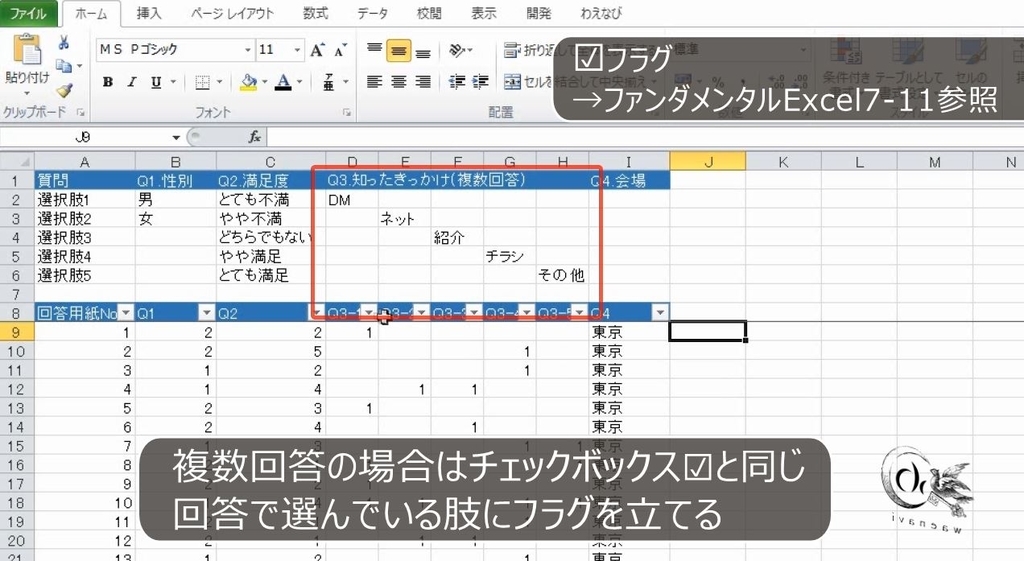Decrease font size with smaller A icon
This screenshot has height=561, width=1024.
[x=340, y=50]
